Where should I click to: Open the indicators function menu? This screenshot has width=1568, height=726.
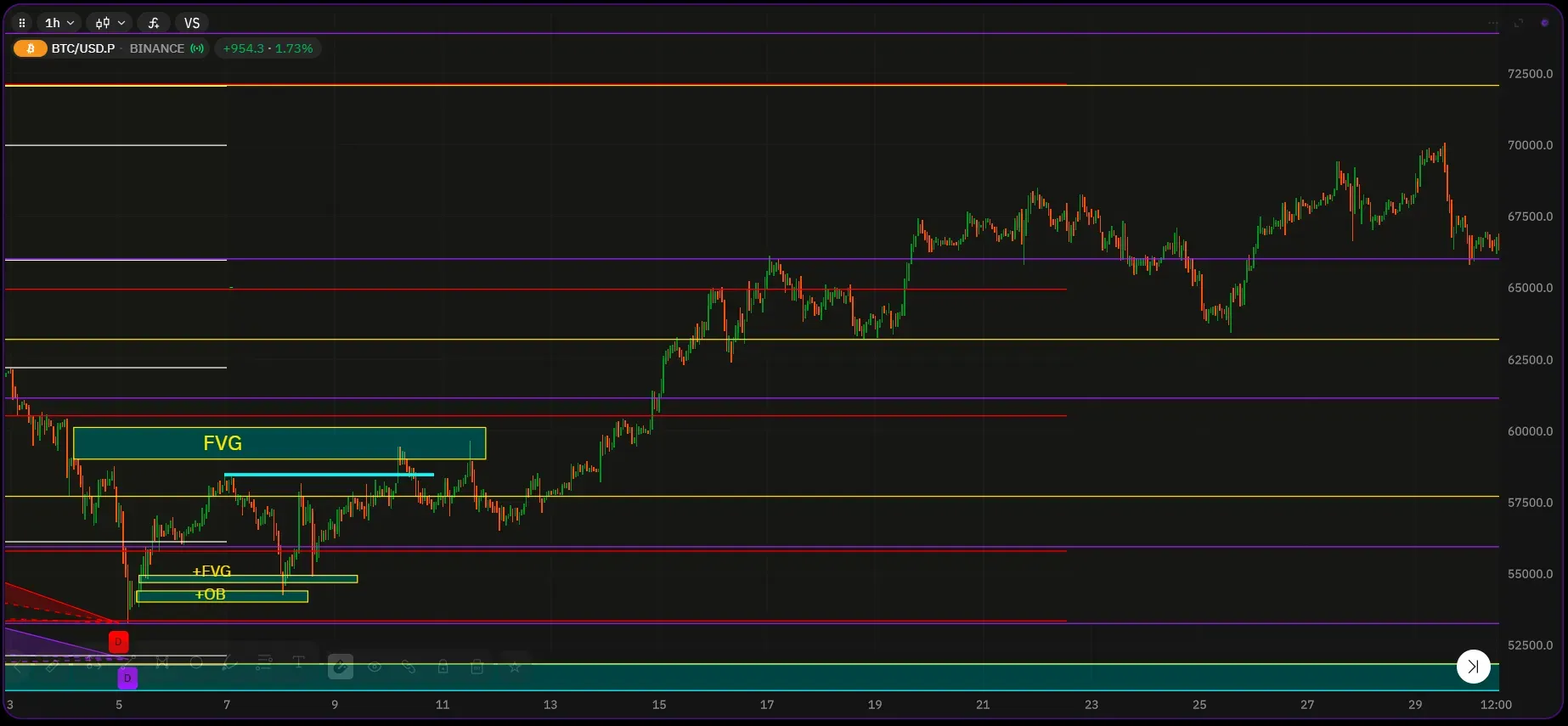click(154, 23)
